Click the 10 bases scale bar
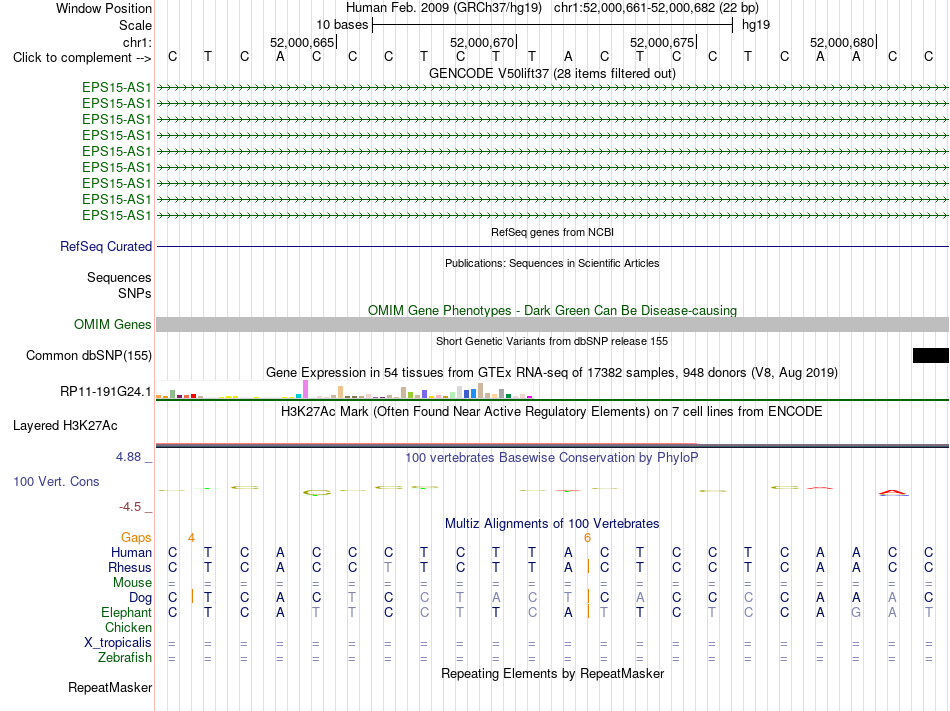Image resolution: width=950 pixels, height=711 pixels. 553,25
